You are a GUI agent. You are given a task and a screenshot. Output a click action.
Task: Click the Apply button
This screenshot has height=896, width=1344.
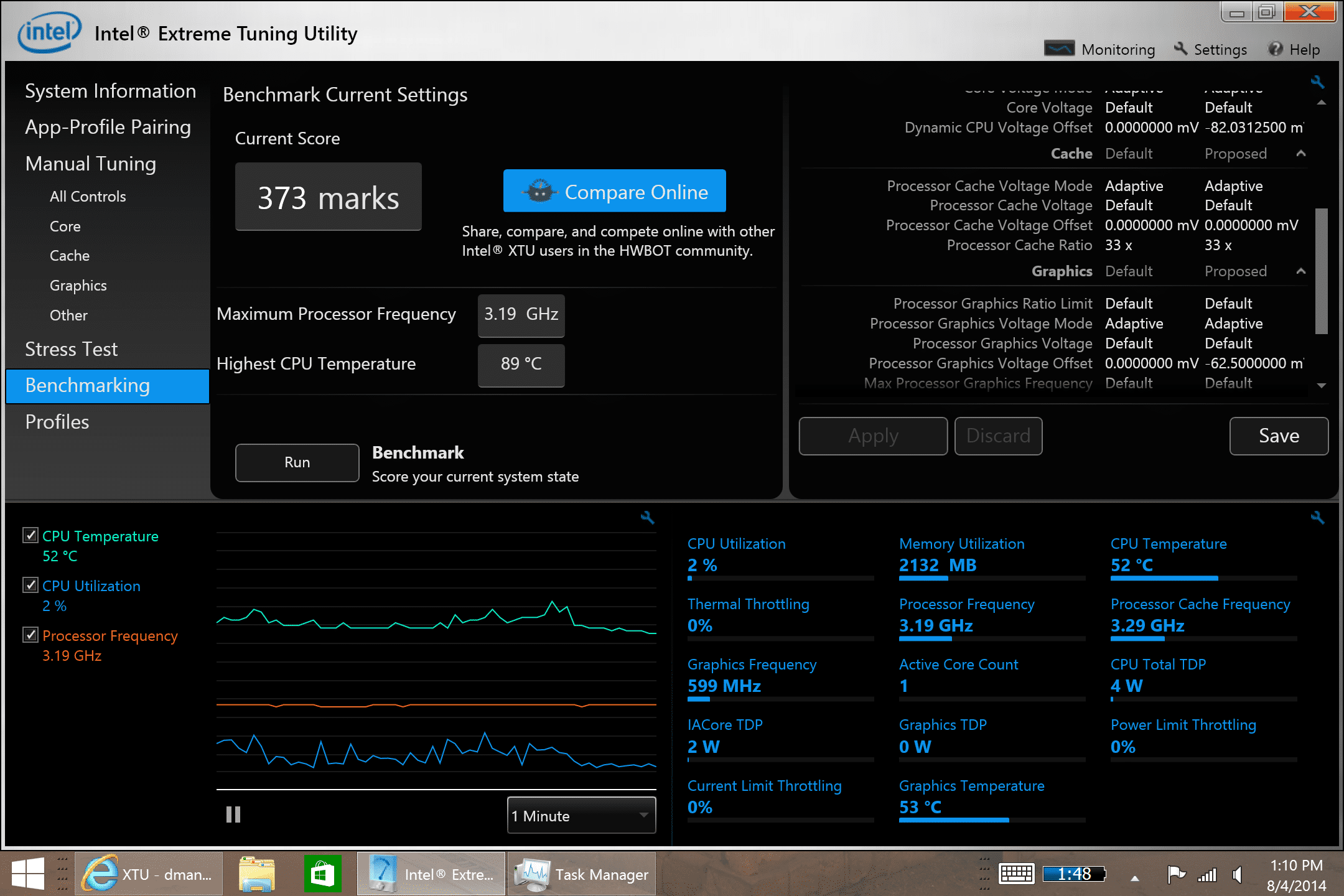coord(873,436)
